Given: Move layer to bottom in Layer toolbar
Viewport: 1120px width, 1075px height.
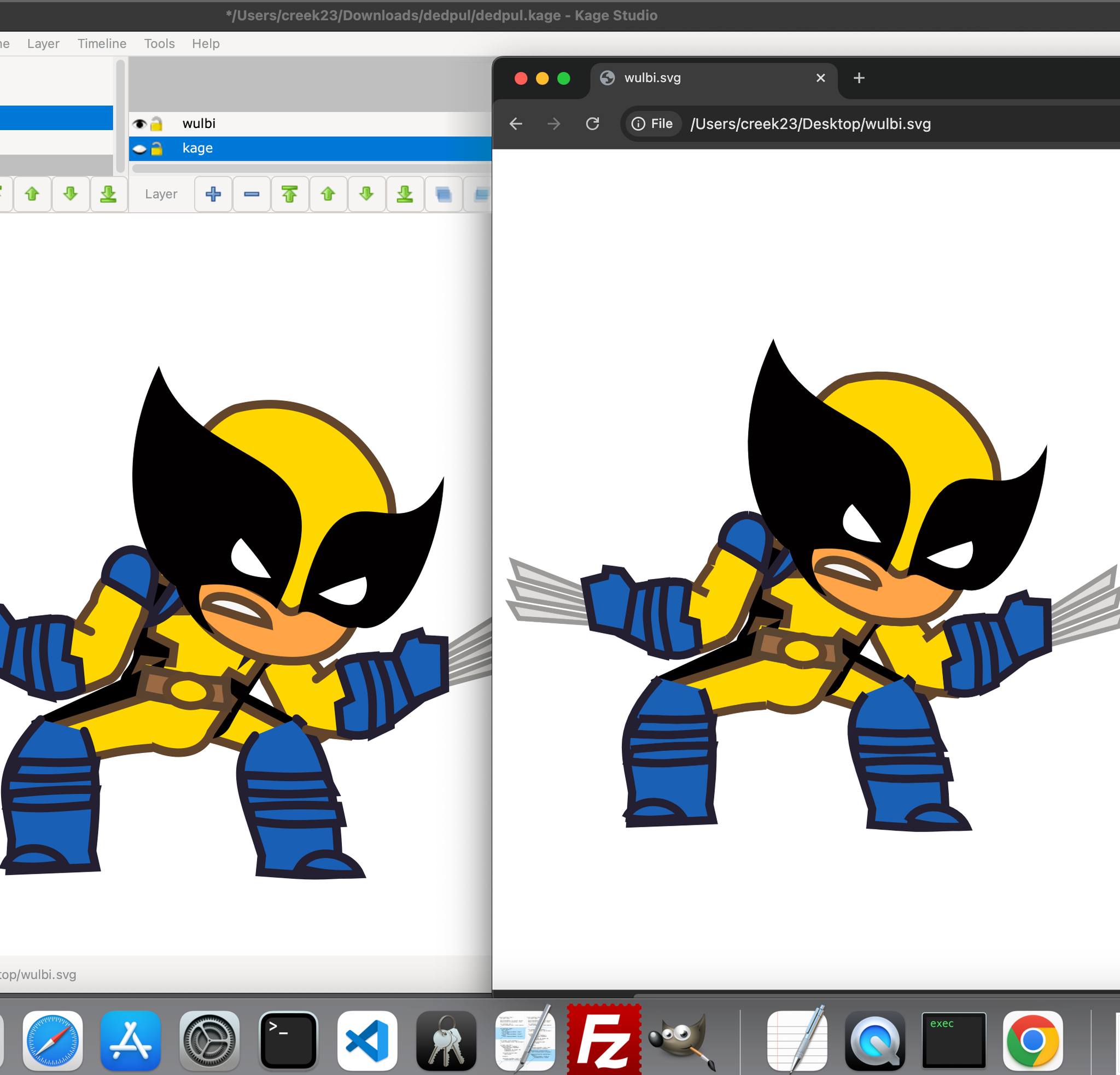Looking at the screenshot, I should [405, 194].
